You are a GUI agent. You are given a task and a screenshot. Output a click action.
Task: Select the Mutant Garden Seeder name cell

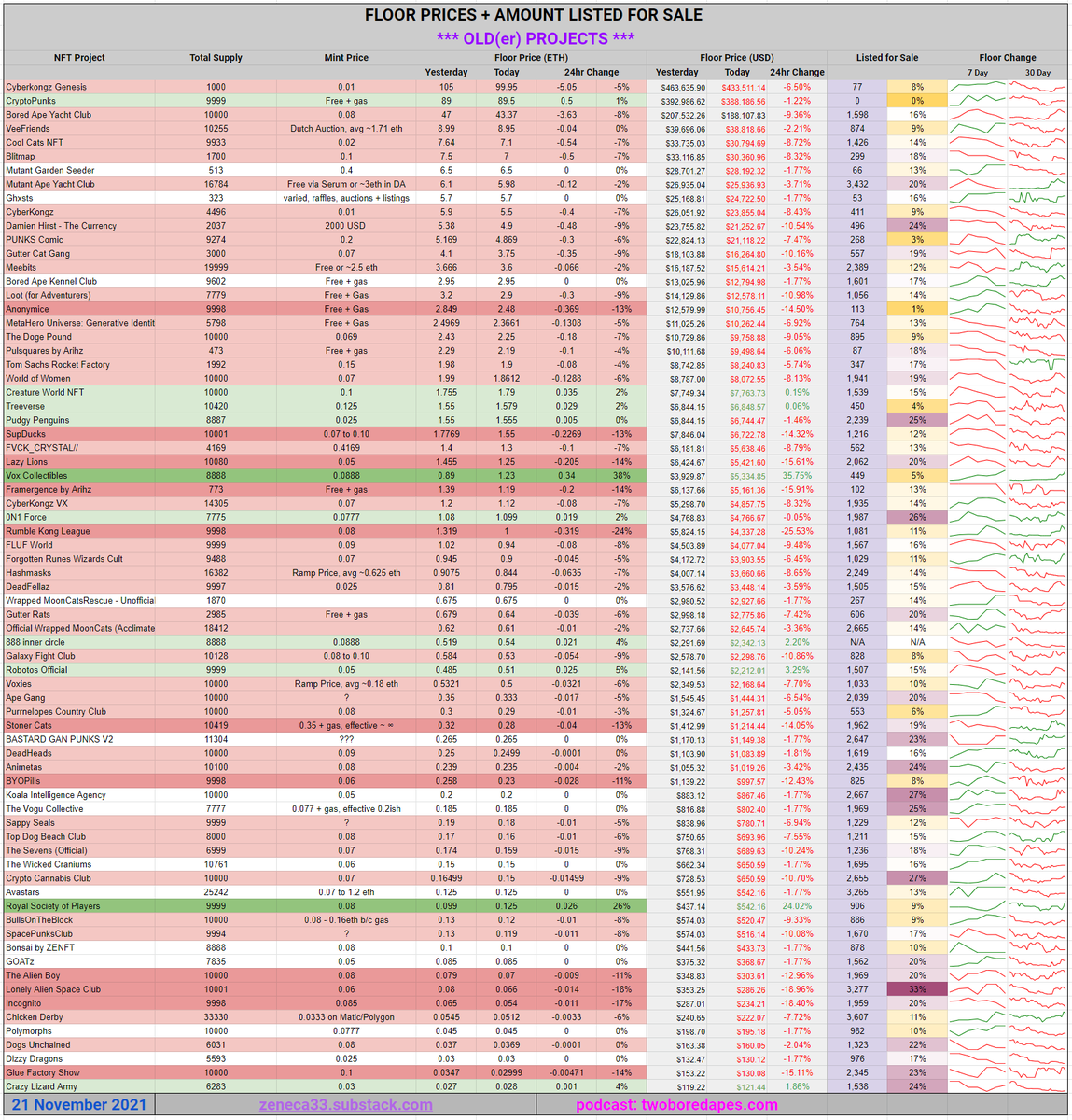pyautogui.click(x=50, y=170)
